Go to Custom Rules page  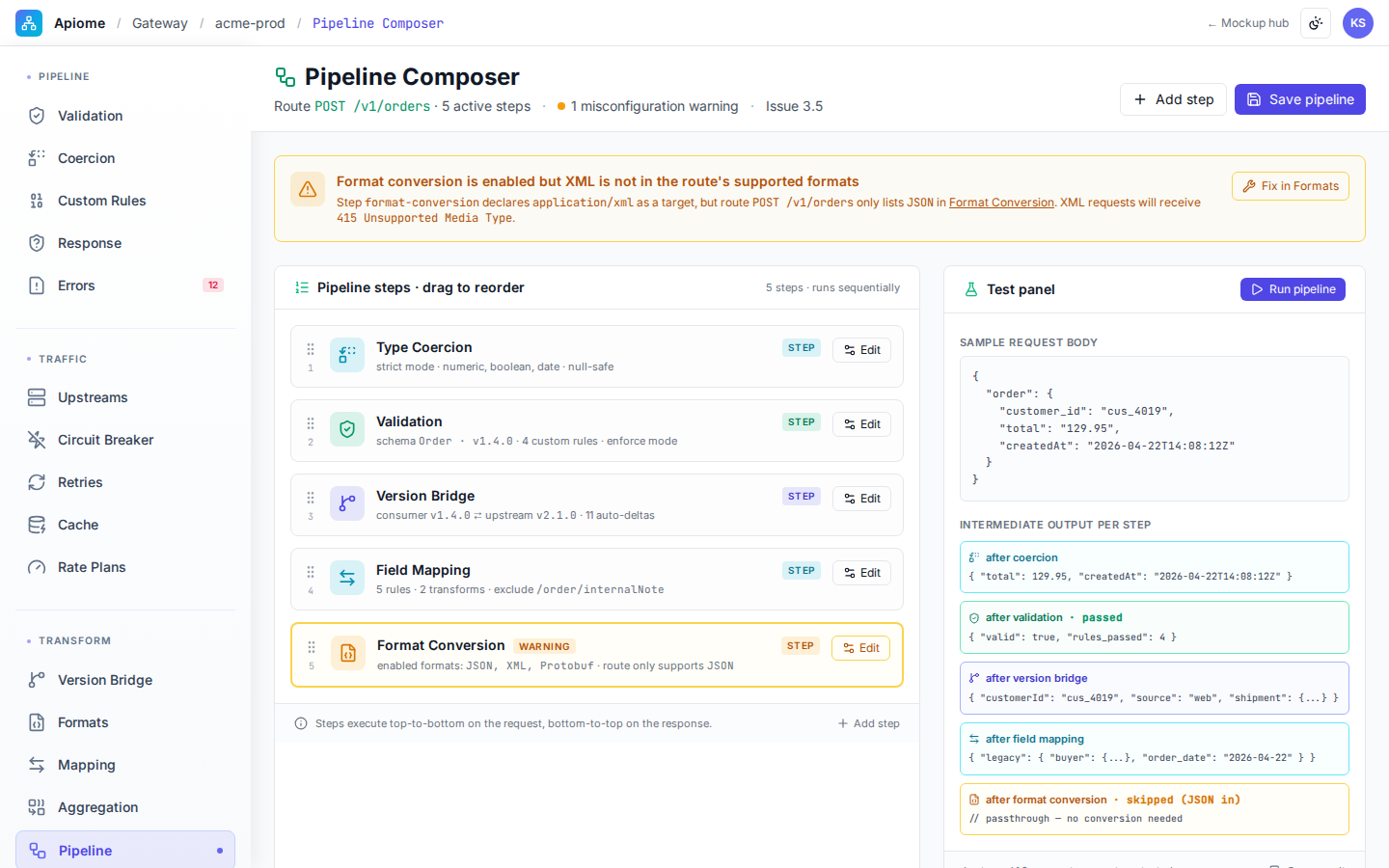pyautogui.click(x=125, y=201)
